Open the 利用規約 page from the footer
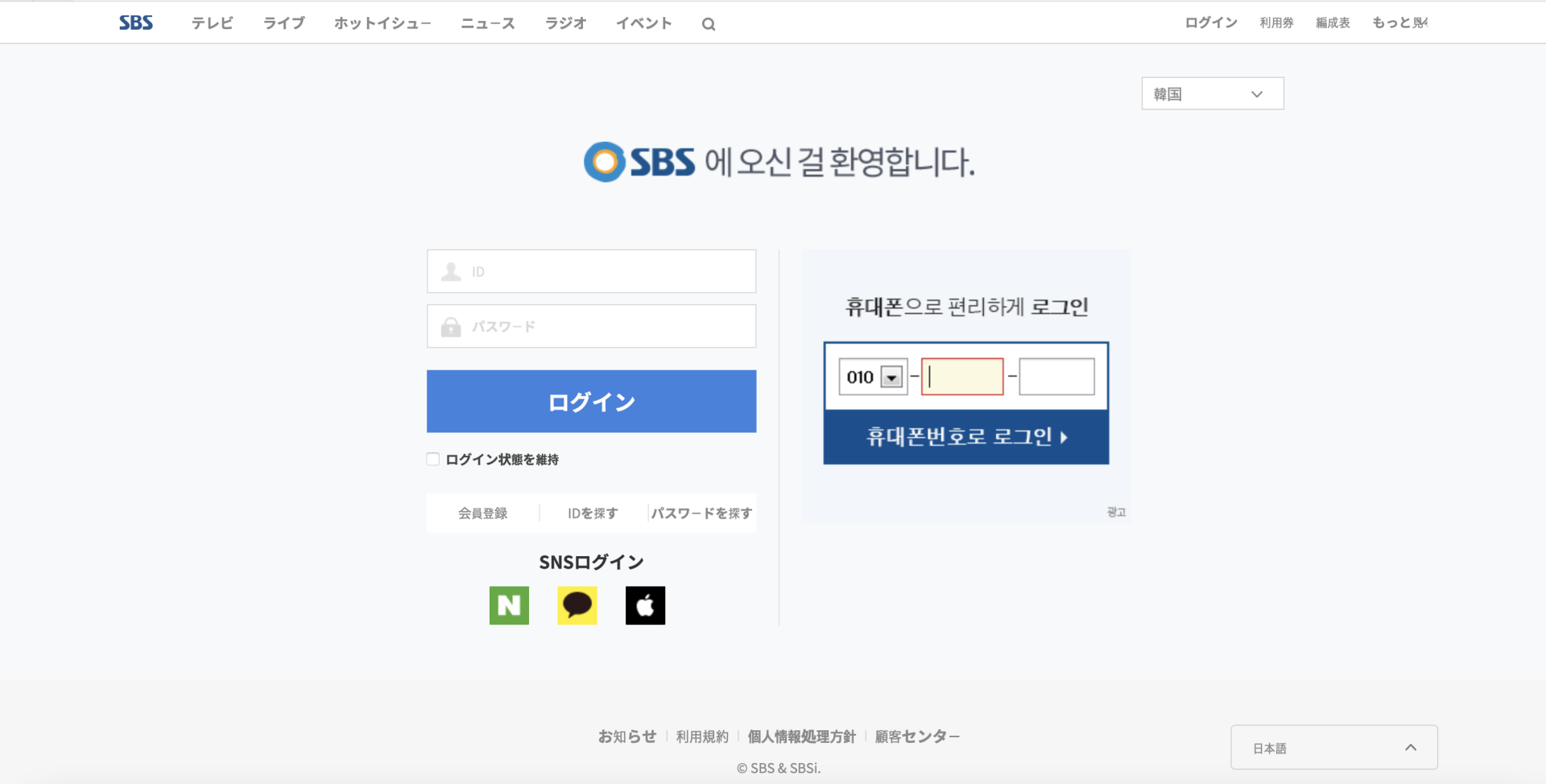The height and width of the screenshot is (784, 1546). point(701,736)
